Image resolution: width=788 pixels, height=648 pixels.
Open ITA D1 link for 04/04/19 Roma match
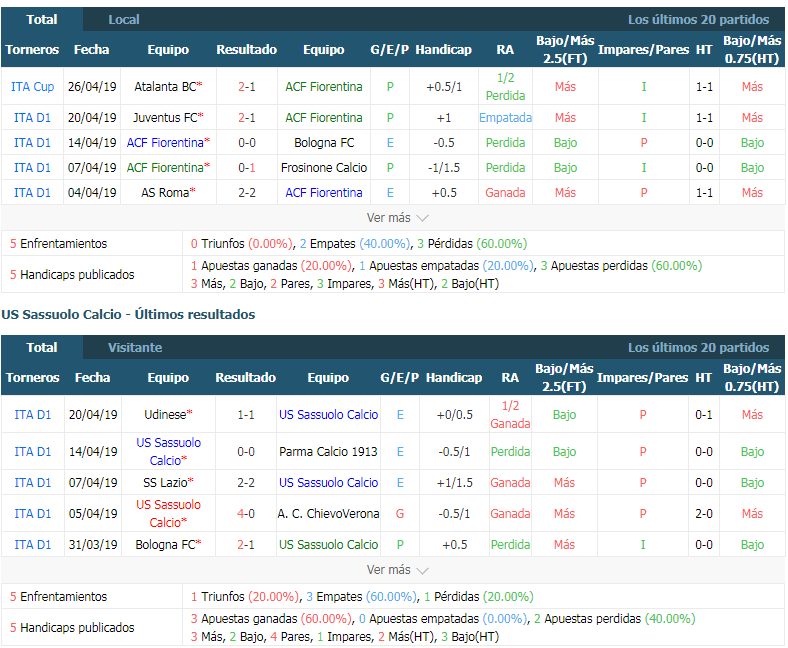[32, 193]
